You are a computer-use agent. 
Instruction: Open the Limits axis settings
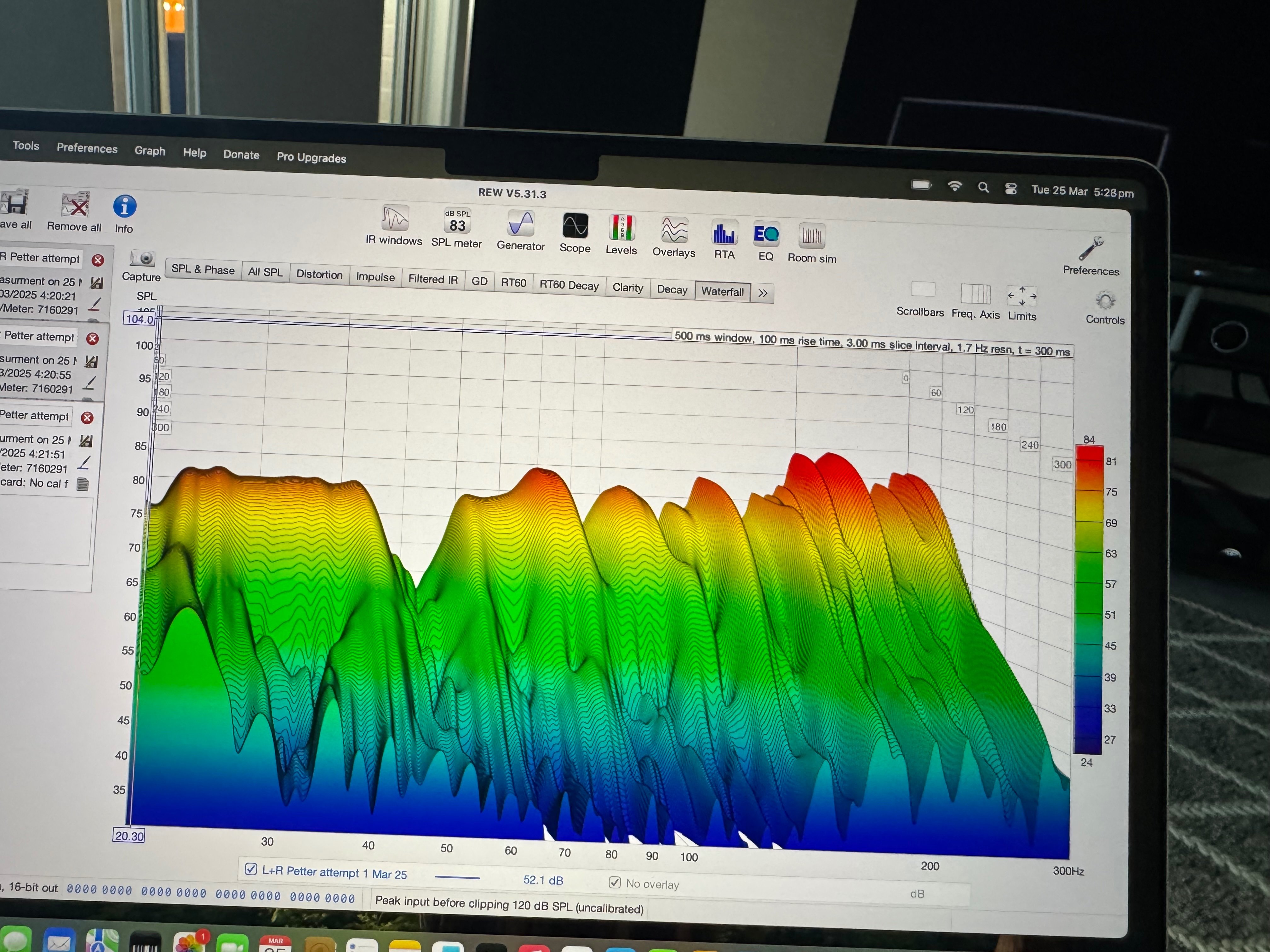point(1022,296)
